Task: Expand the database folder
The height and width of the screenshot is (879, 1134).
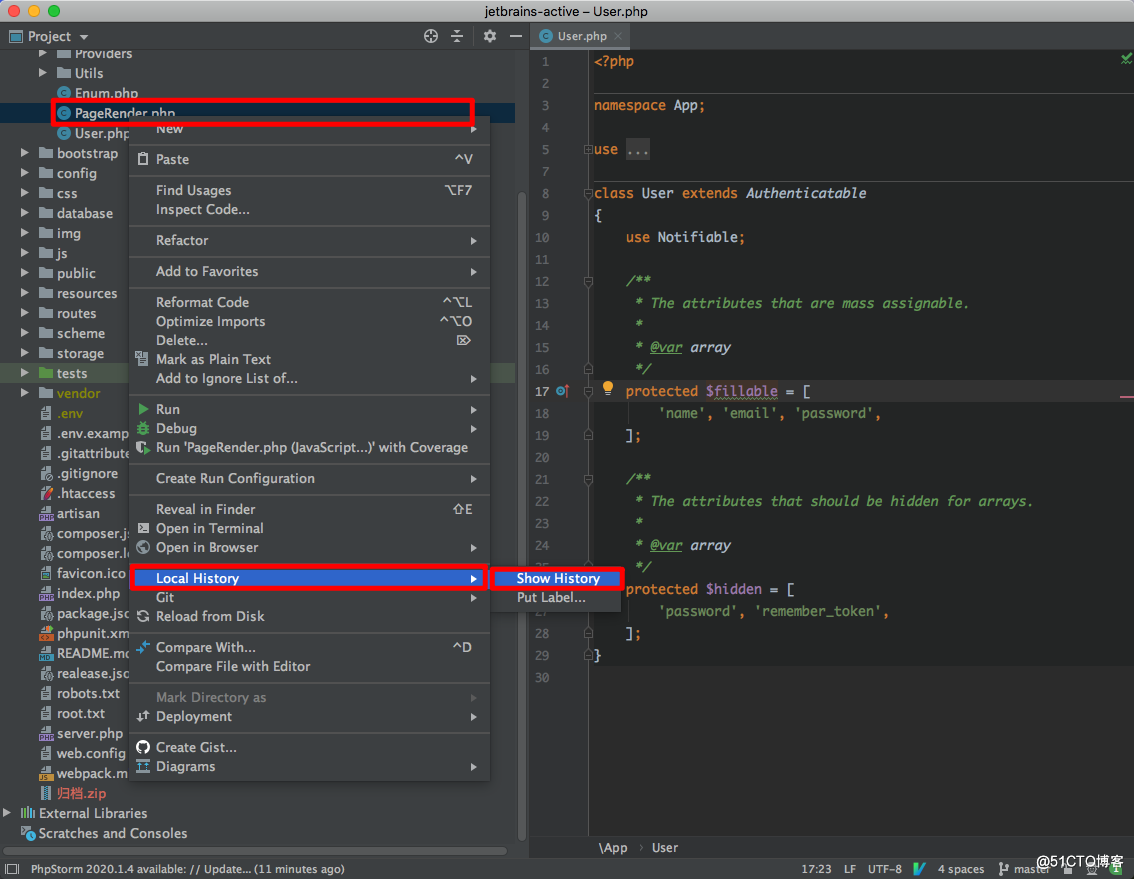Action: [x=25, y=213]
